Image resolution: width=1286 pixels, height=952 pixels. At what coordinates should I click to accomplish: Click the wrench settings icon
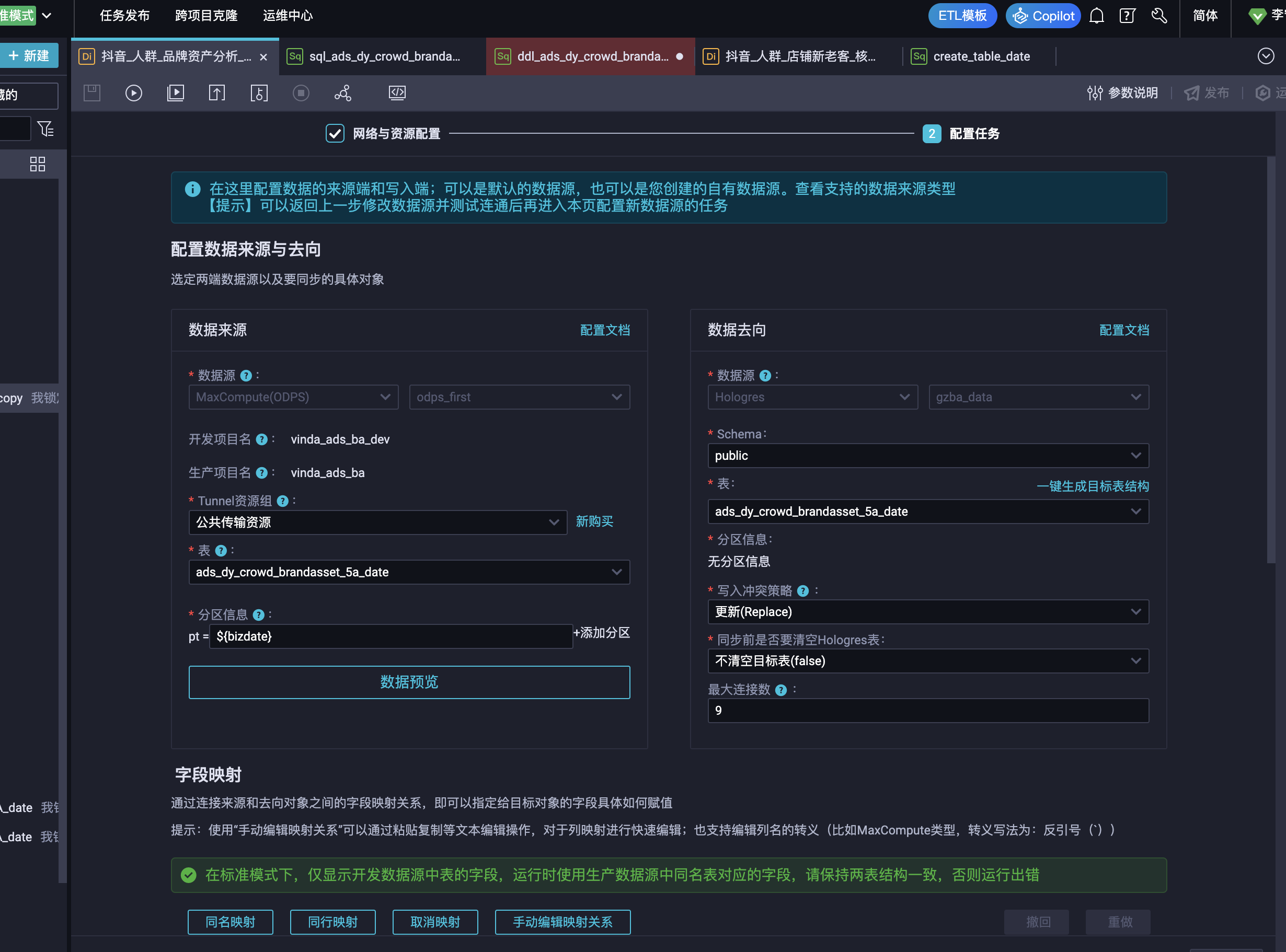pos(1159,16)
